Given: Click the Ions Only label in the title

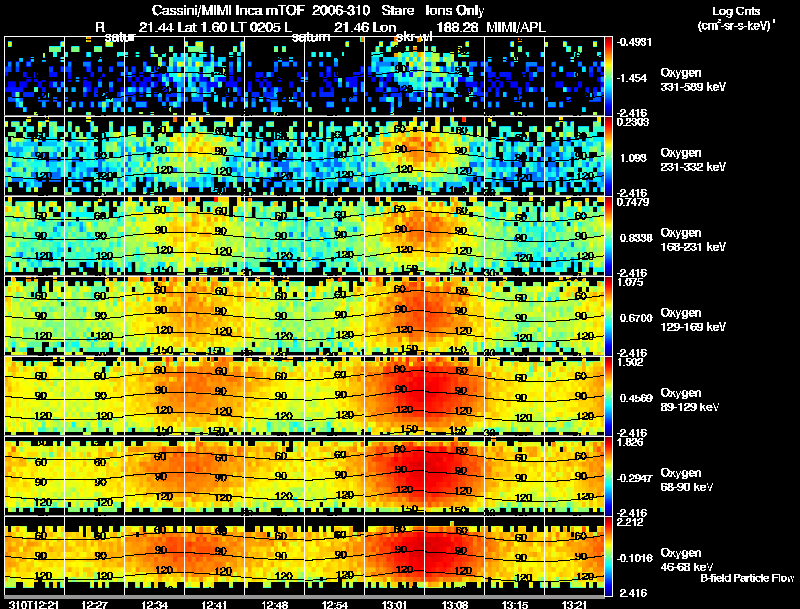Looking at the screenshot, I should point(455,10).
